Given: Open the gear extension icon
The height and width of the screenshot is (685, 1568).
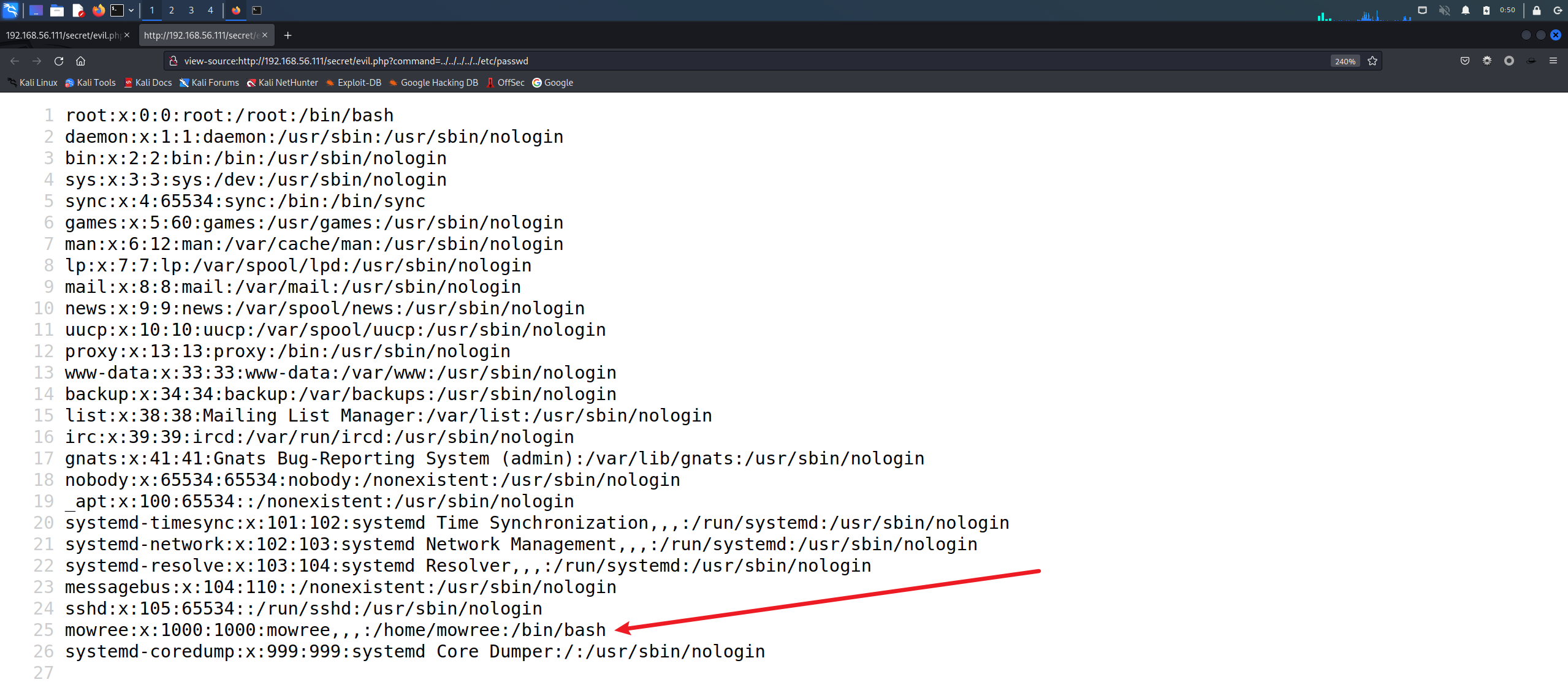Looking at the screenshot, I should tap(1487, 61).
